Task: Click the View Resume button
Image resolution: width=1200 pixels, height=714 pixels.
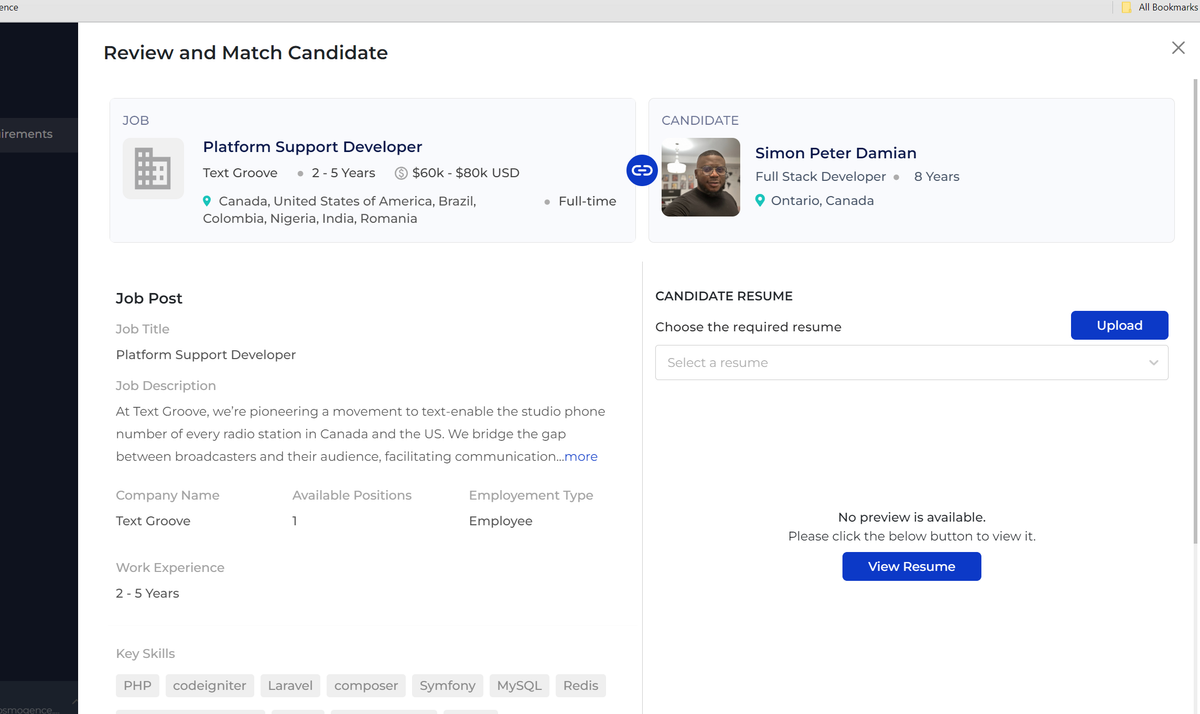Action: [911, 566]
